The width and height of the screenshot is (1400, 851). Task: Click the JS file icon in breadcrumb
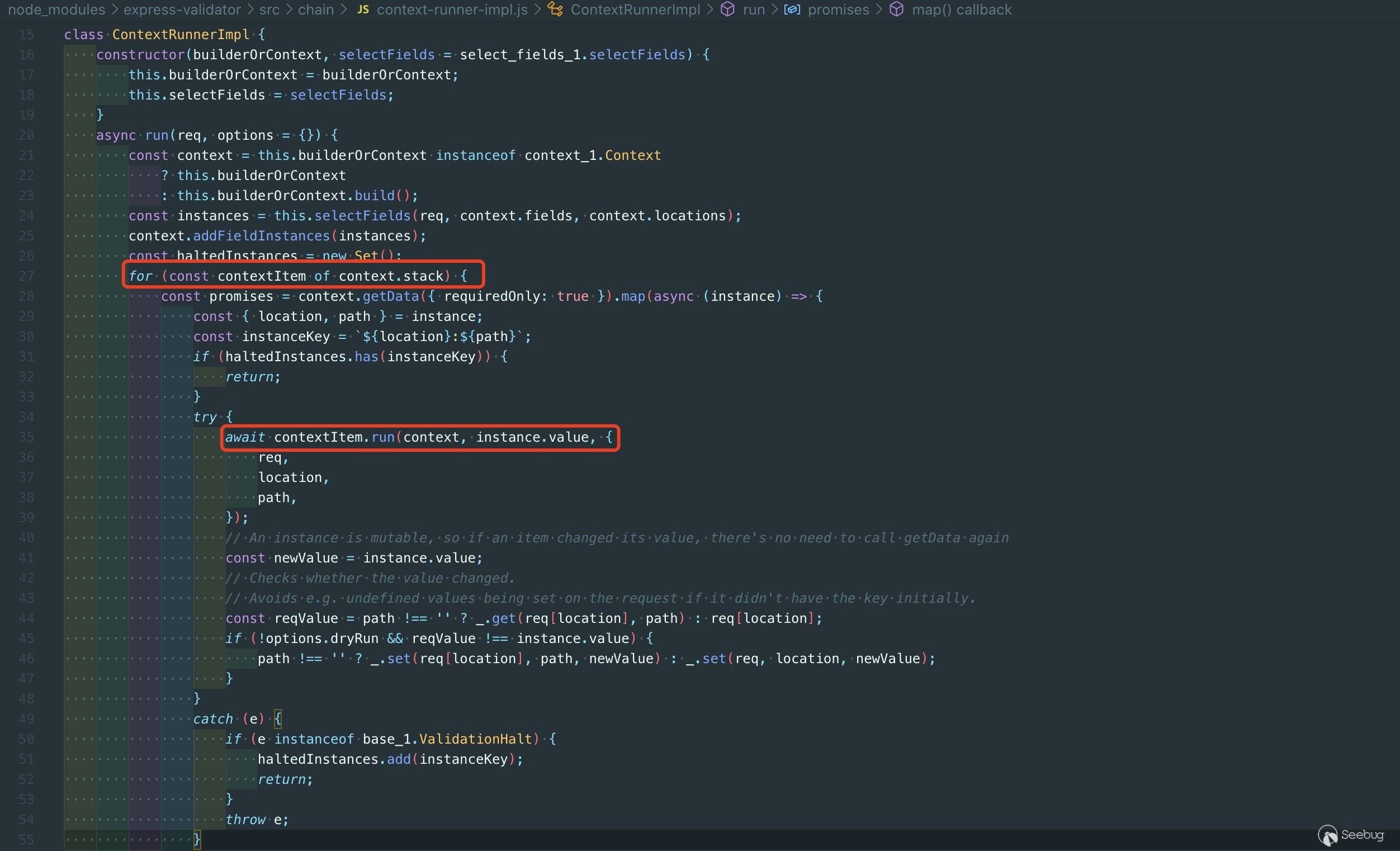[x=362, y=10]
